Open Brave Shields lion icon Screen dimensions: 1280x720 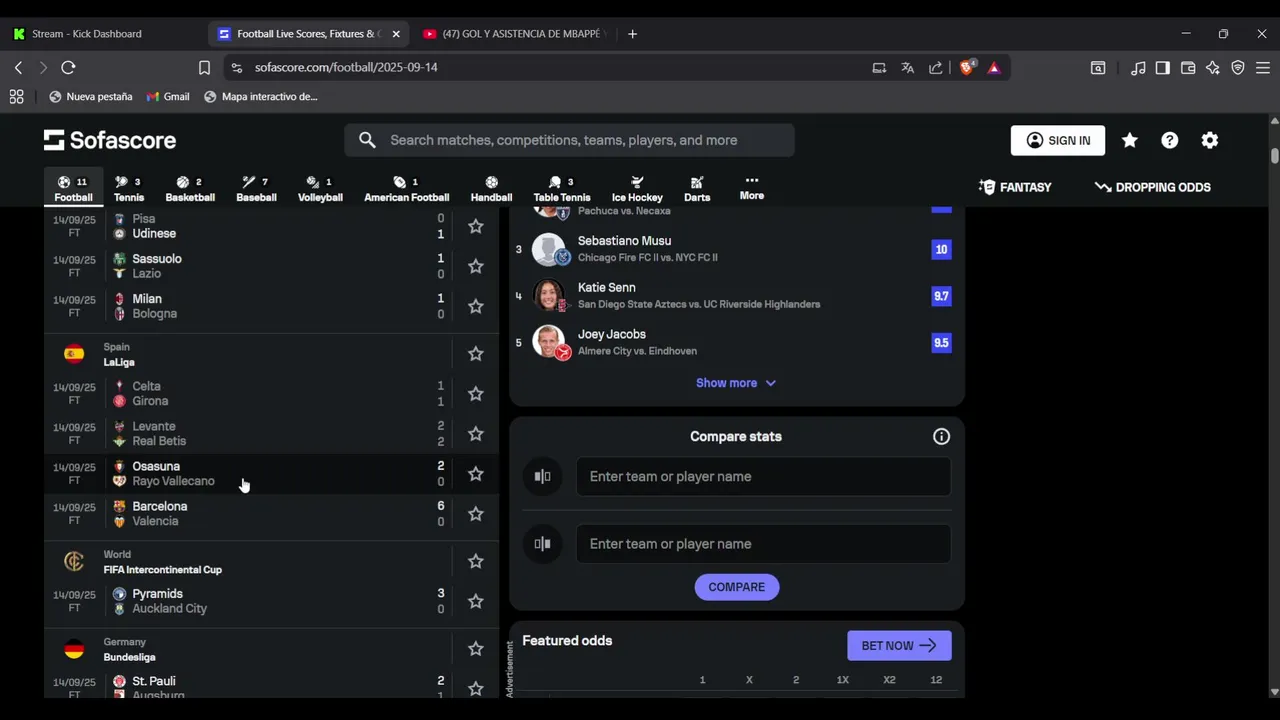coord(967,67)
